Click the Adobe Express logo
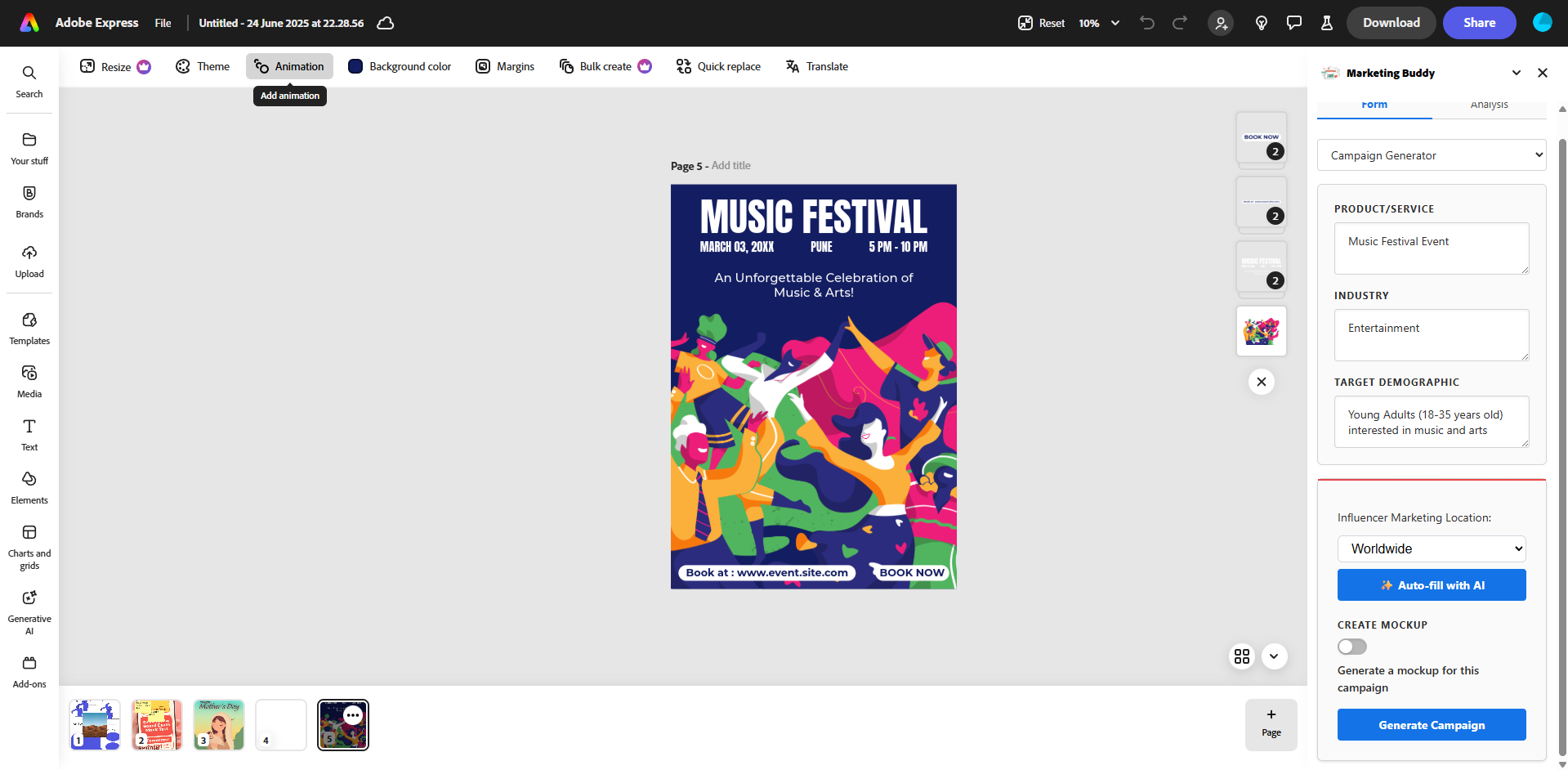Viewport: 1568px width, 770px height. [29, 23]
